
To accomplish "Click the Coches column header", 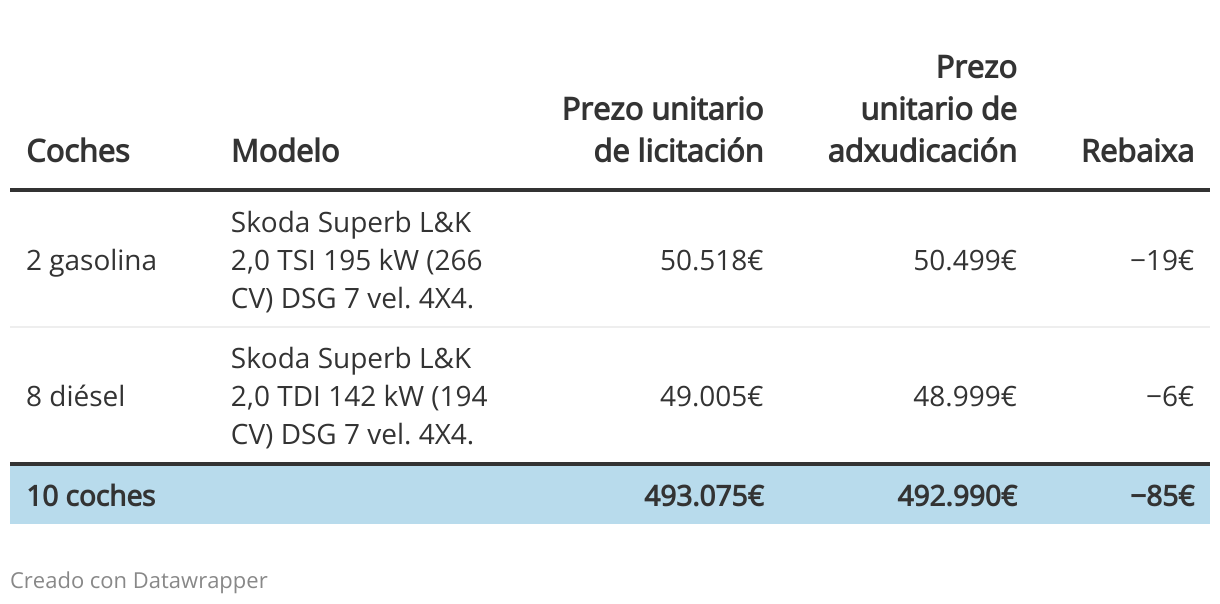I will (x=78, y=151).
